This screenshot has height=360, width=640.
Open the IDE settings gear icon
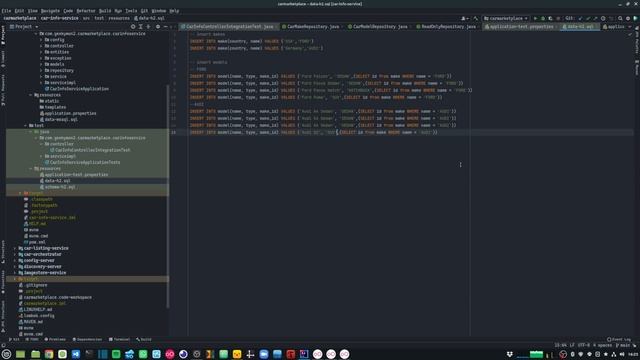coord(628,18)
